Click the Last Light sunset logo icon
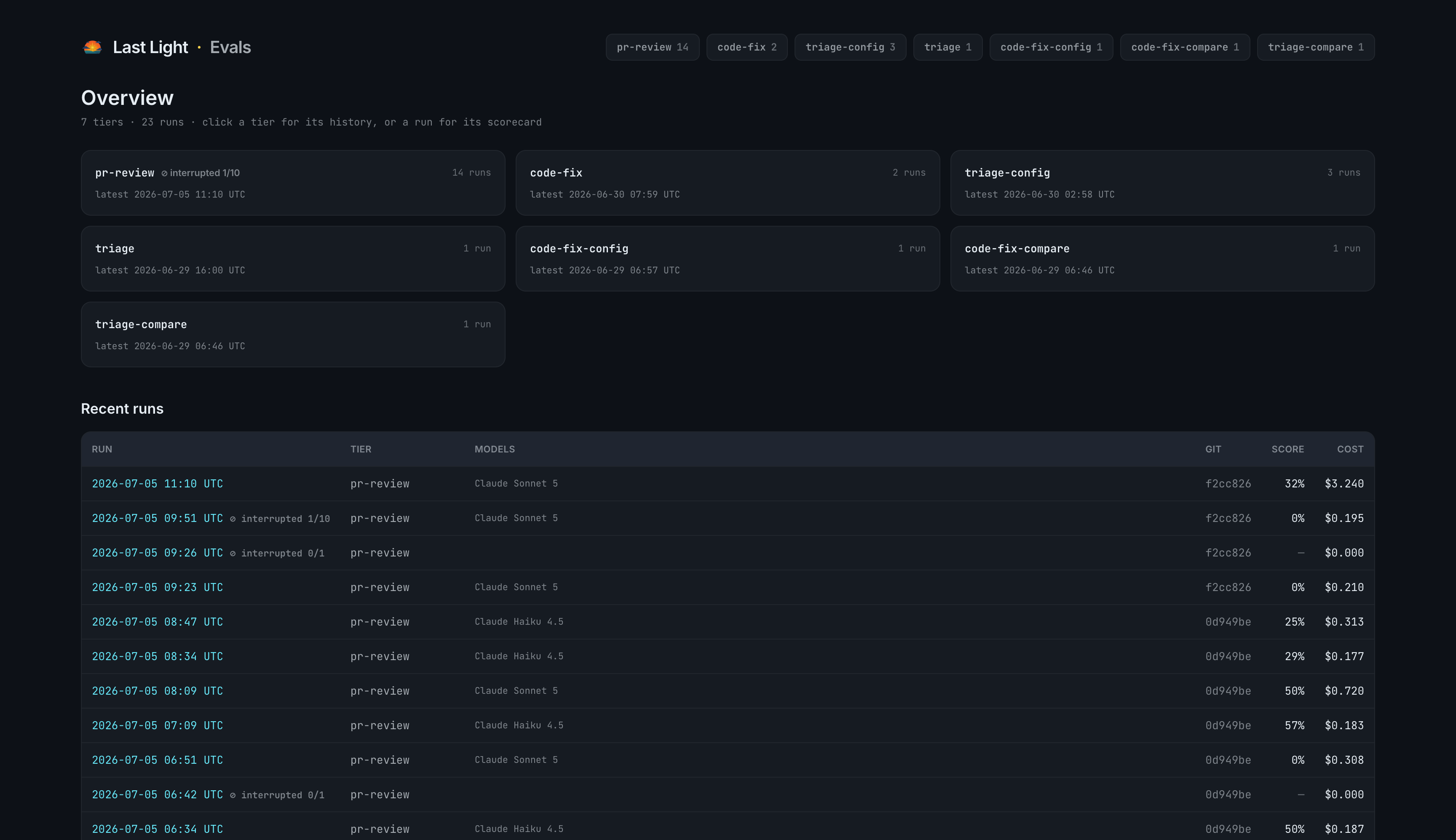The image size is (1456, 840). (x=92, y=47)
